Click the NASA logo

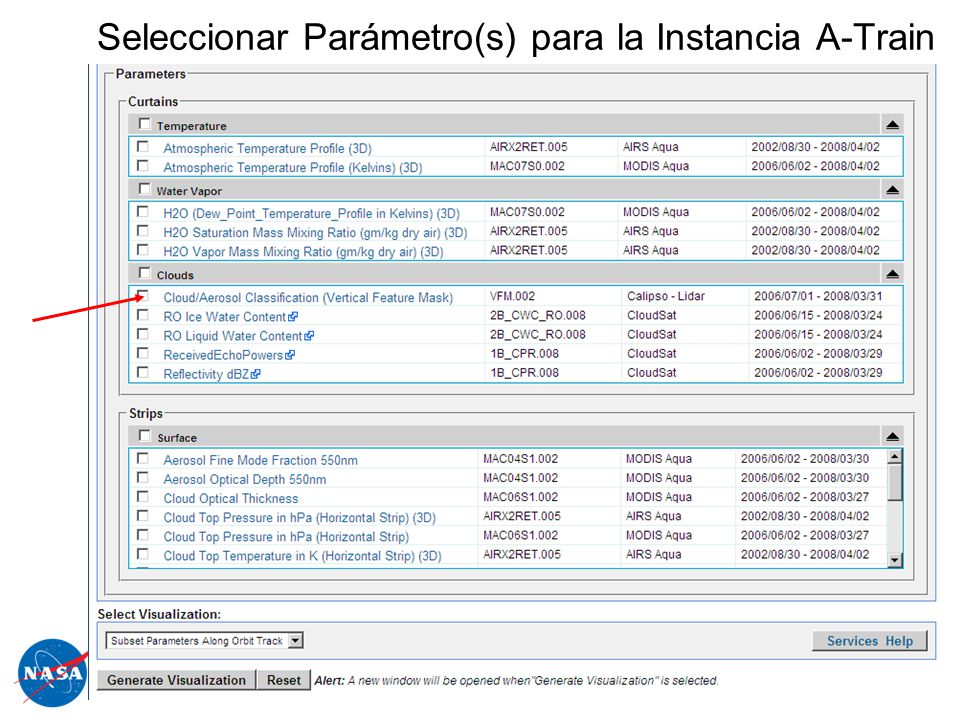click(52, 672)
